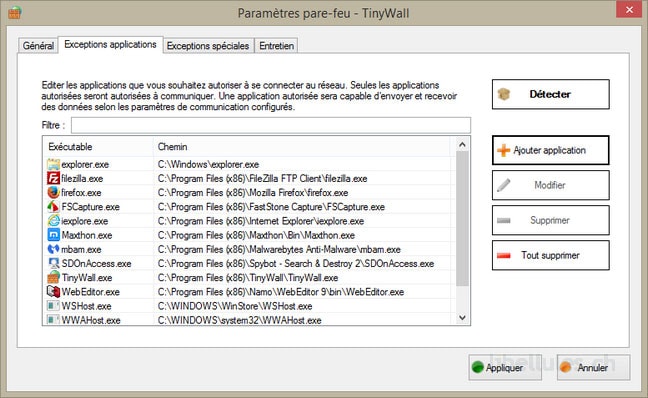
Task: Click the Maxthon blue icon
Action: (53, 235)
